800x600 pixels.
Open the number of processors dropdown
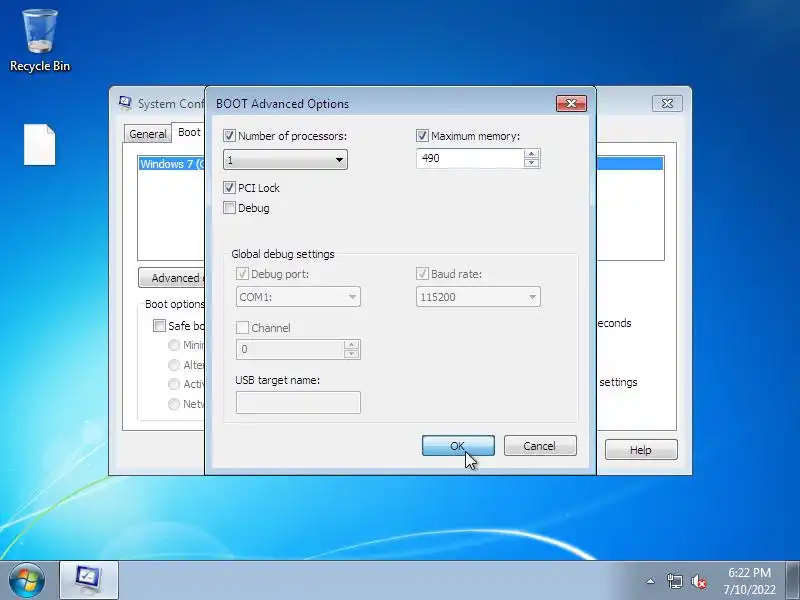tap(285, 160)
